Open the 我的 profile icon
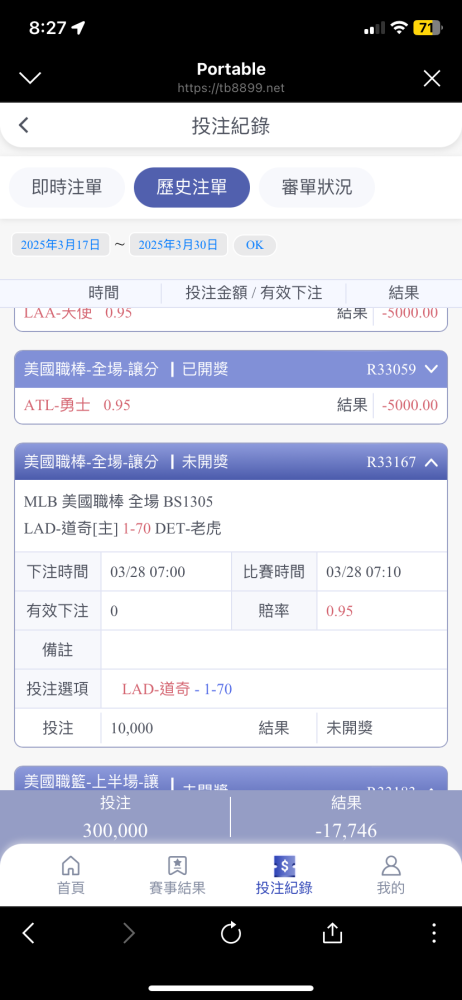 391,865
